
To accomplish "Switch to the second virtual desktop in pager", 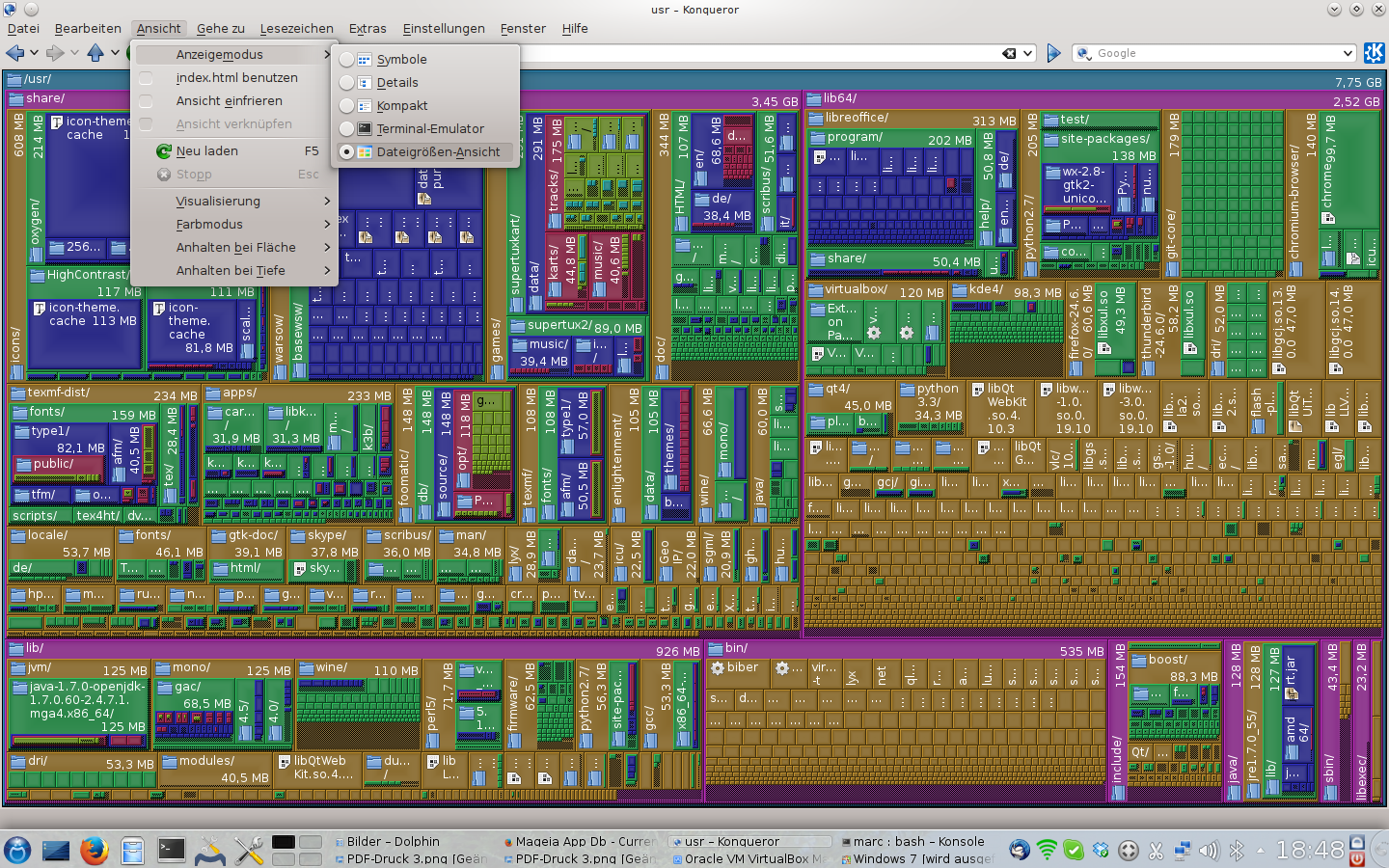I will click(x=311, y=842).
